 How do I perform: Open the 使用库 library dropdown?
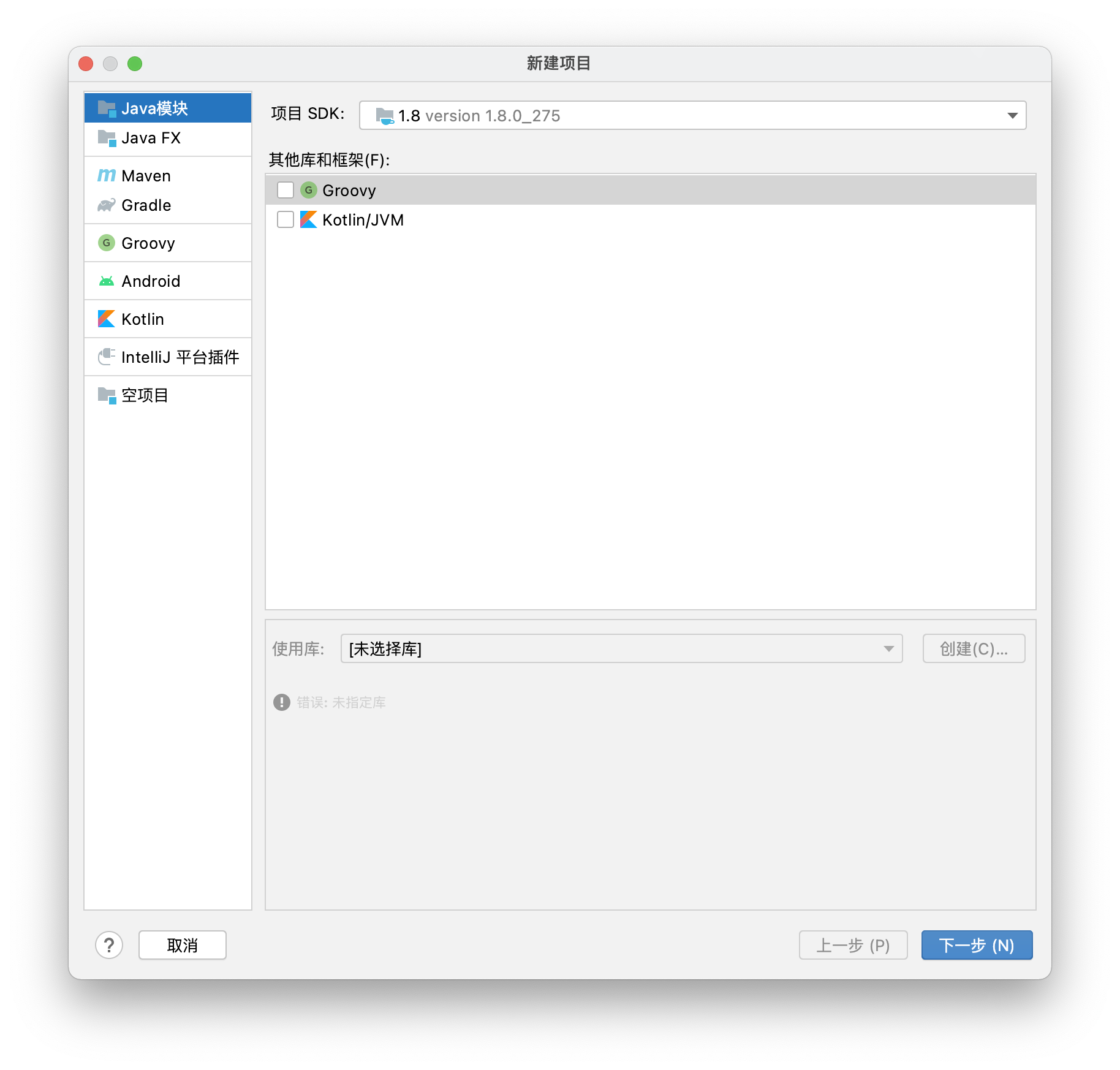[621, 648]
